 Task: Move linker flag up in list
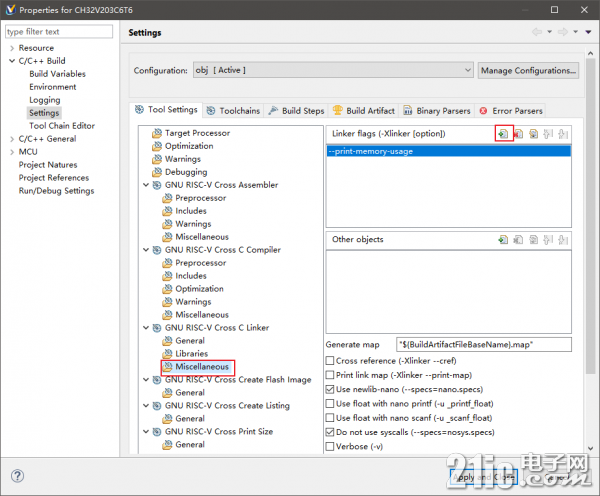coord(548,134)
